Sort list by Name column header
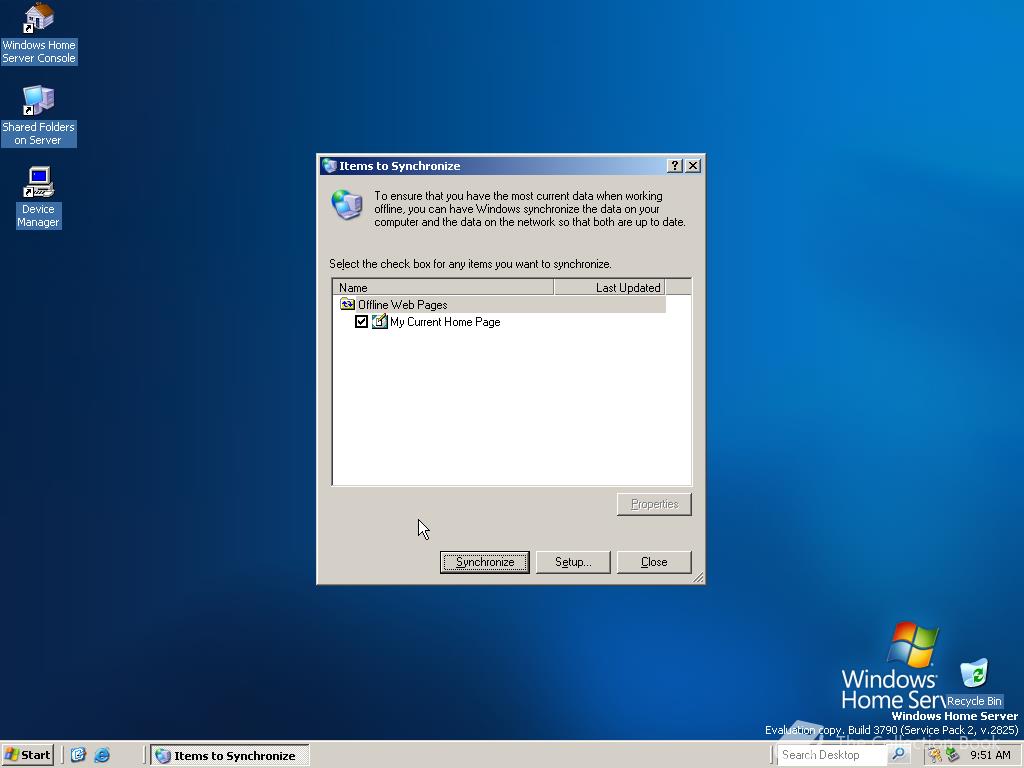The width and height of the screenshot is (1024, 768). pyautogui.click(x=443, y=287)
